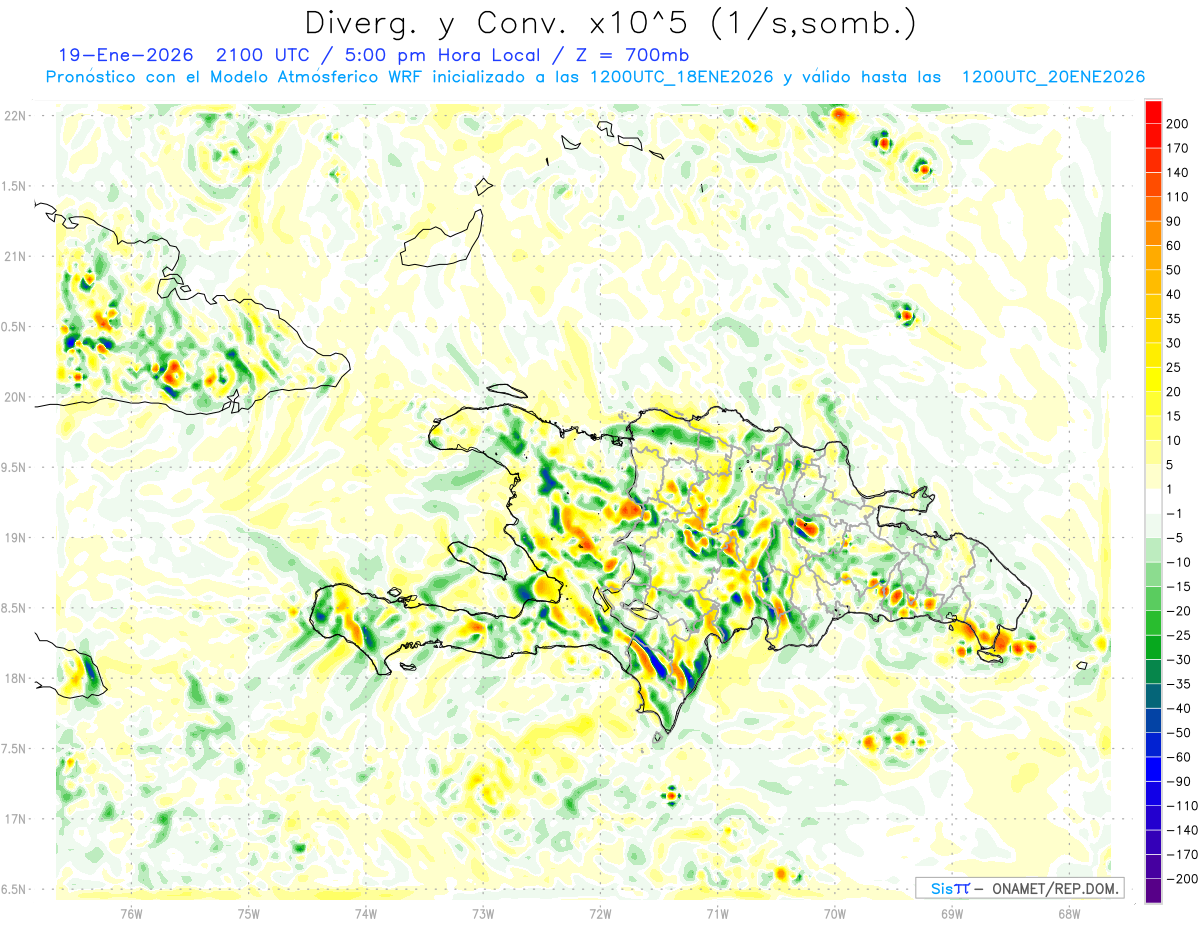
Task: Click the '7.5N' latitude label
Action: click(x=15, y=749)
